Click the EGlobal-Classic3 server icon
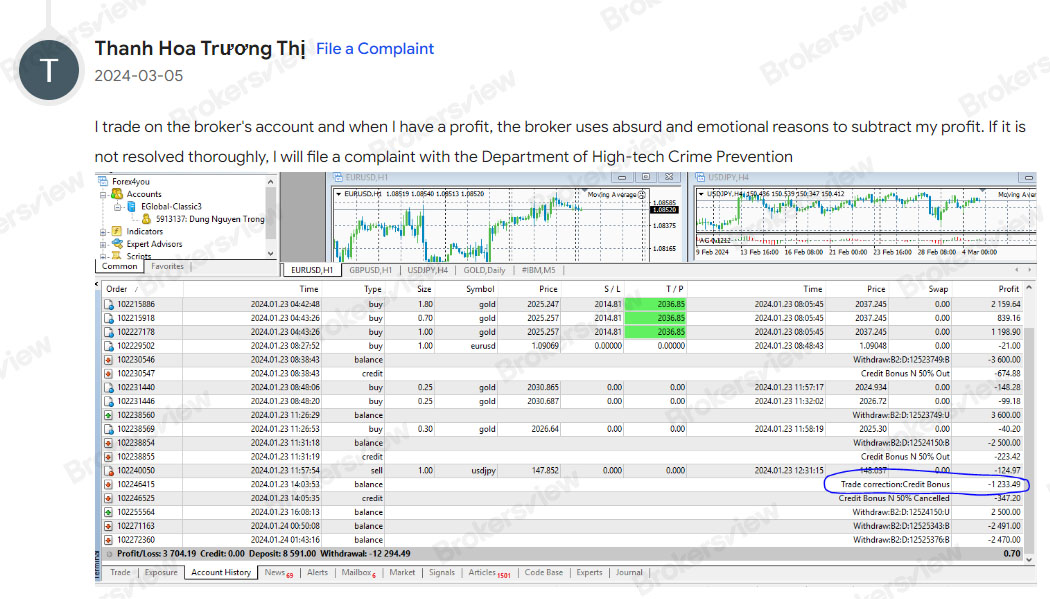This screenshot has width=1050, height=599. 132,206
